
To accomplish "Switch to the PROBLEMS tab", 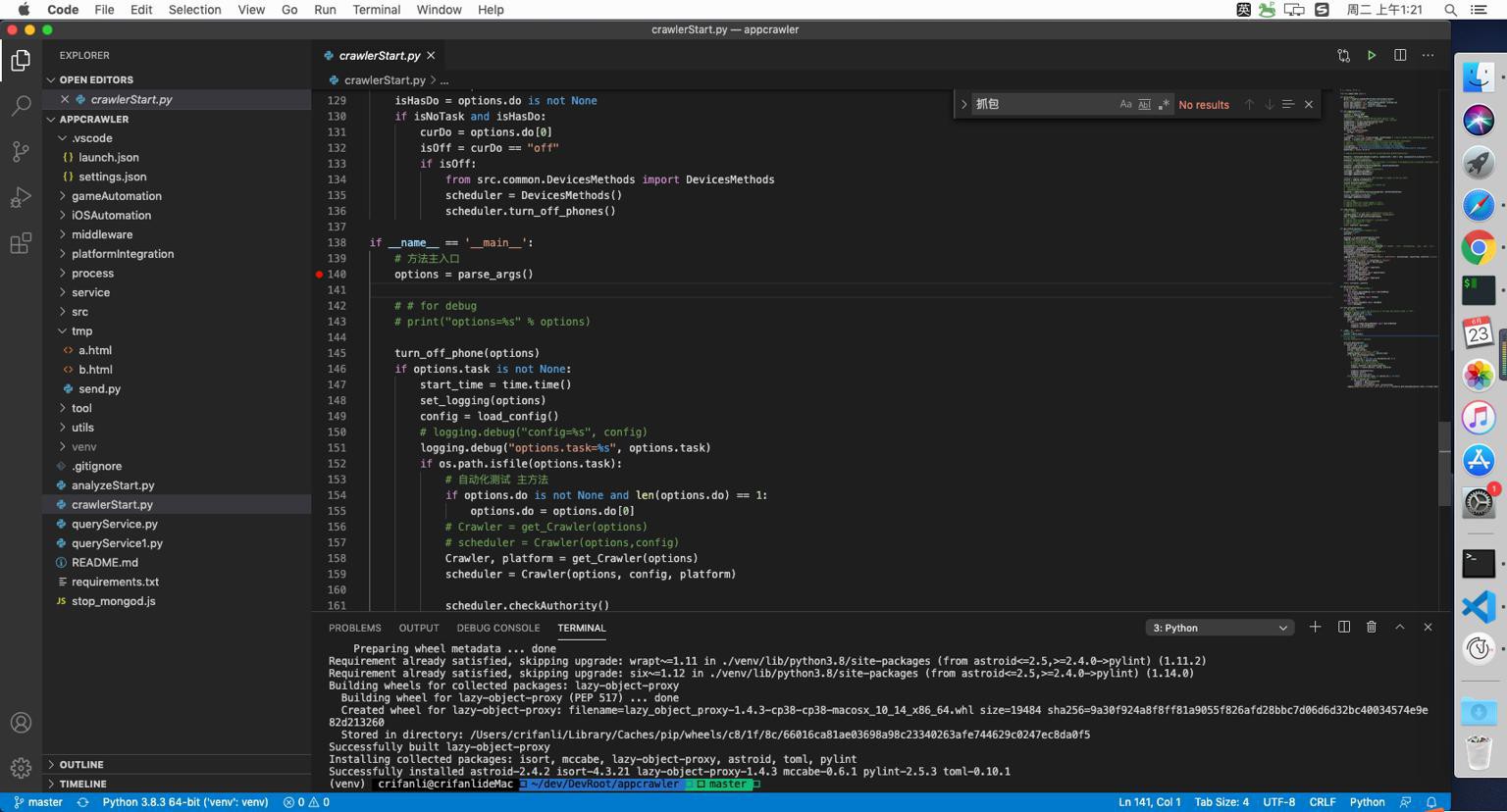I will pyautogui.click(x=354, y=628).
